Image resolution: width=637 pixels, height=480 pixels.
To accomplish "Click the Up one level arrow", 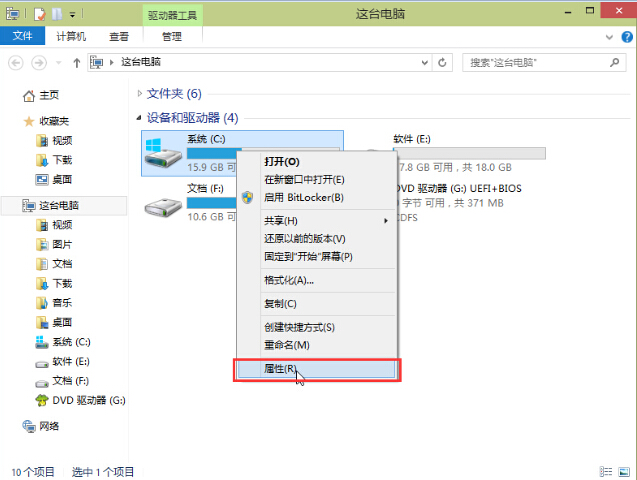I will click(x=76, y=62).
